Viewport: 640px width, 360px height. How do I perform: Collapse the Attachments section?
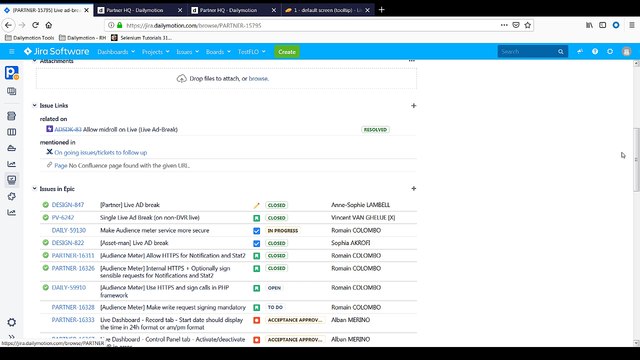tap(34, 61)
